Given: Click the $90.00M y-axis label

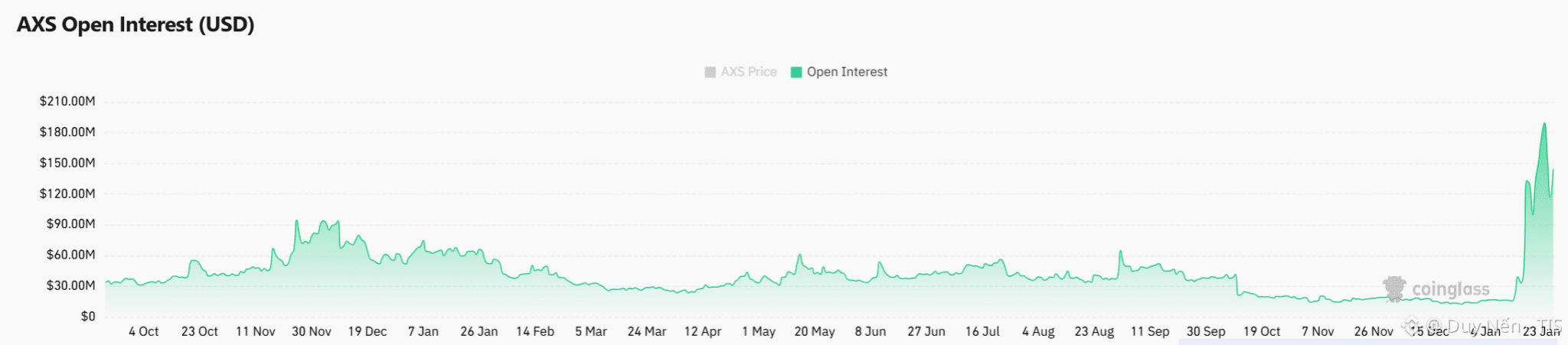Looking at the screenshot, I should [x=70, y=224].
